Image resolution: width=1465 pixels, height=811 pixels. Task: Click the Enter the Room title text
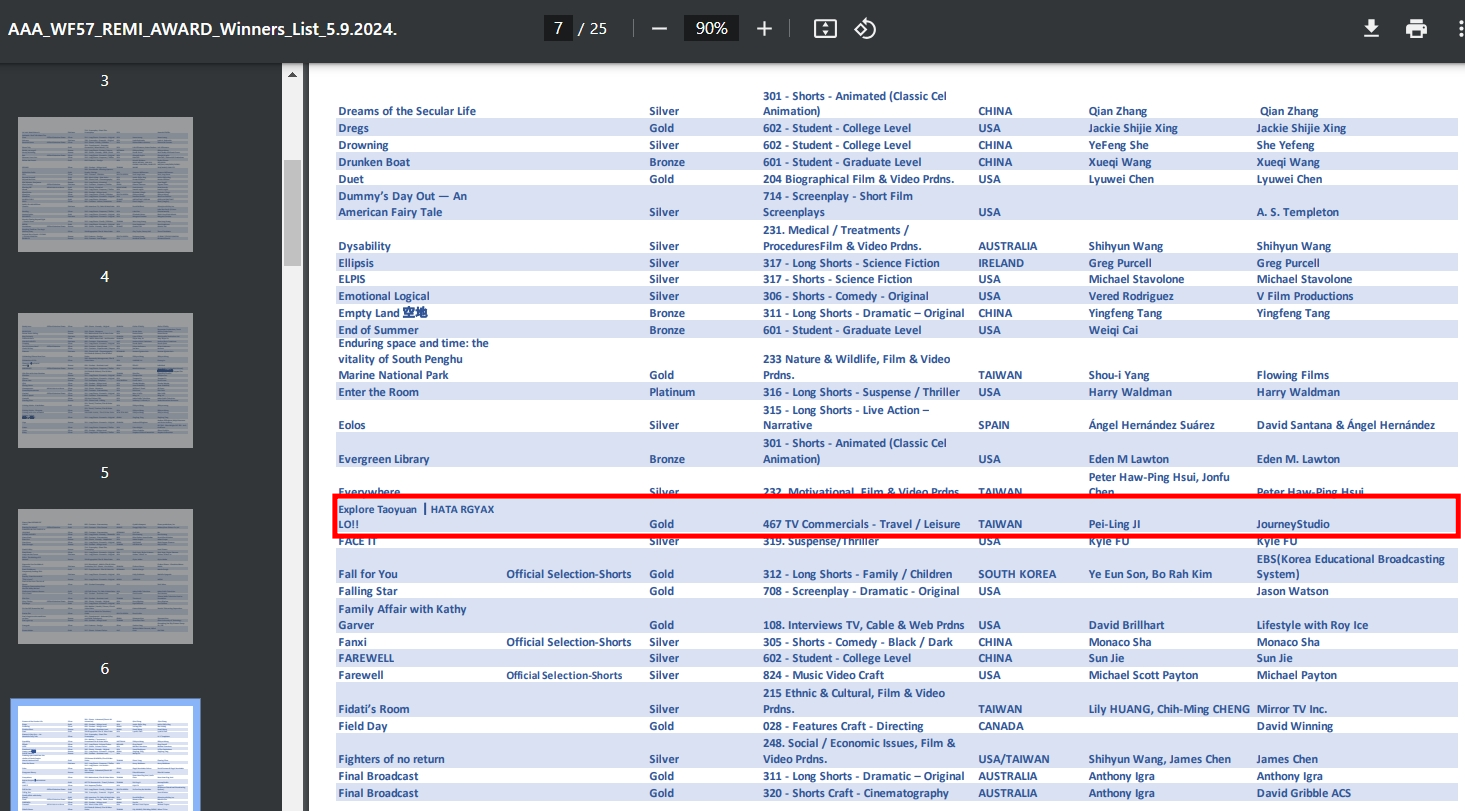point(378,392)
